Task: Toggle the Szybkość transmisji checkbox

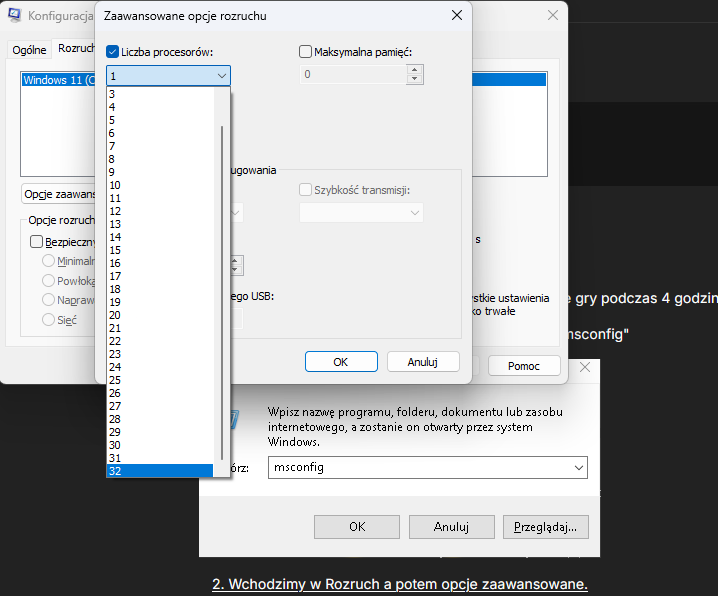Action: (x=305, y=190)
